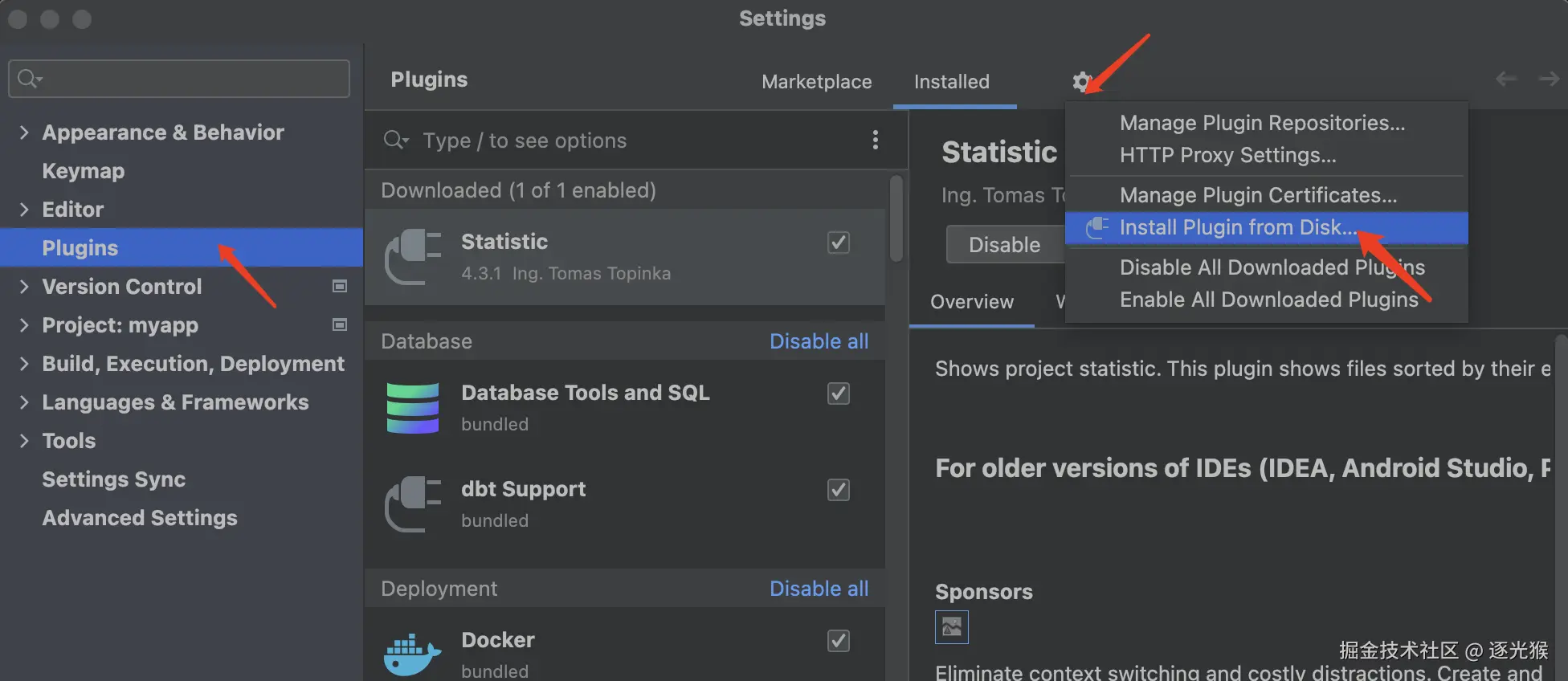
Task: Open the plugins gear settings icon
Action: click(1081, 81)
